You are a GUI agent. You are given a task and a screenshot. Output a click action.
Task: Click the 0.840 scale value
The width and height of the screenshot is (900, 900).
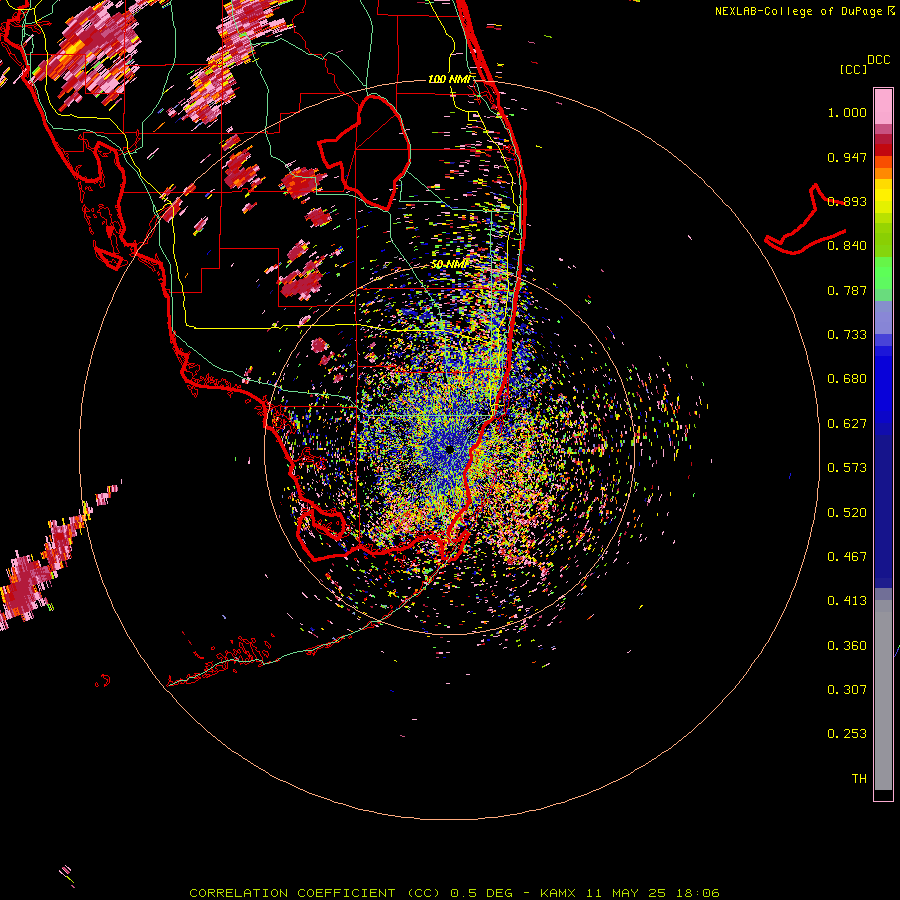pyautogui.click(x=847, y=246)
